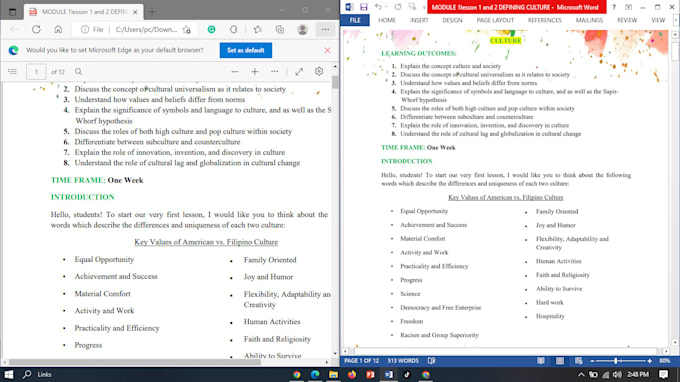Click PAGE 1 OF 12 in Word status bar
The width and height of the screenshot is (680, 382).
click(x=361, y=361)
